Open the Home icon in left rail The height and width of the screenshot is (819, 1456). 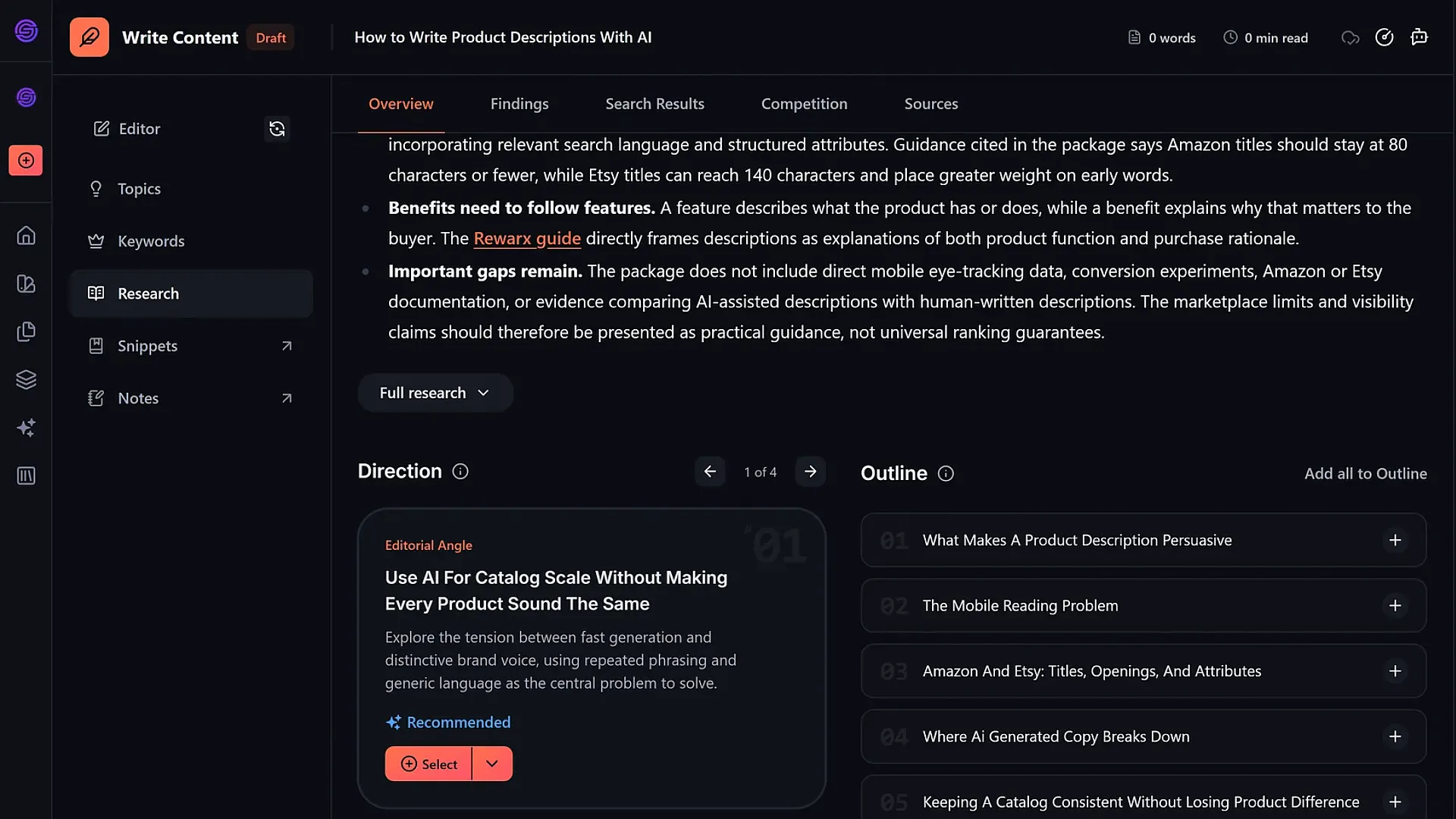26,236
